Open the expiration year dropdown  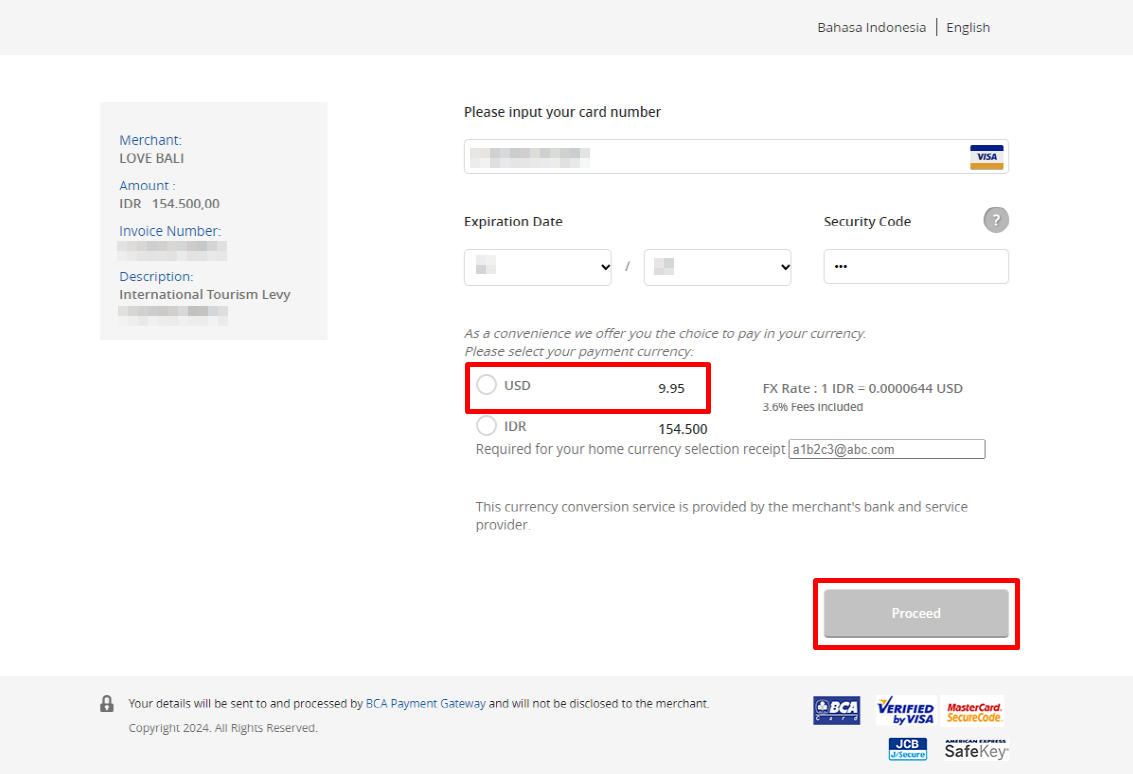718,267
